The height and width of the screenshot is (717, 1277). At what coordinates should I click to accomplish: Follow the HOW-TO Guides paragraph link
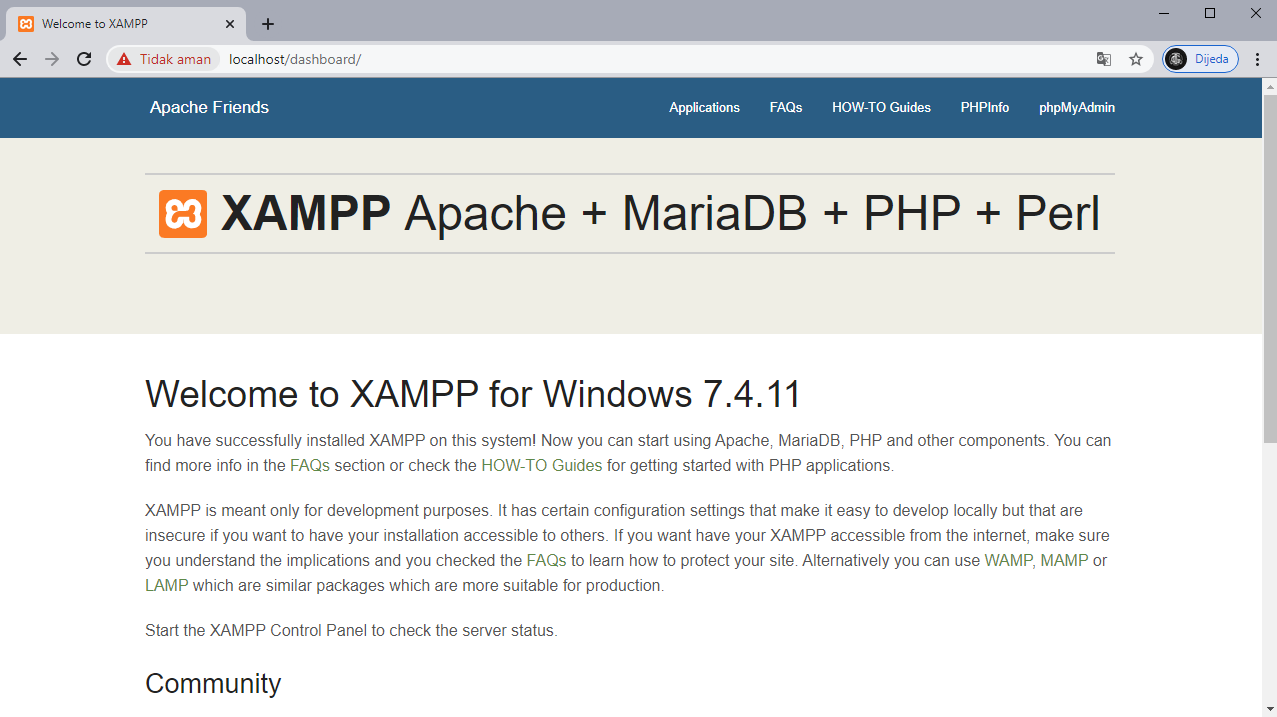542,466
